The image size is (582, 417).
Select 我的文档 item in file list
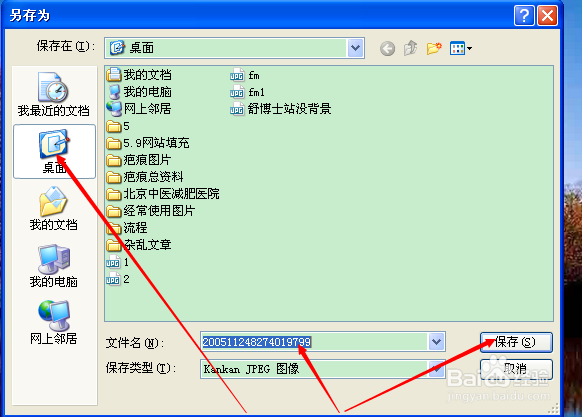pyautogui.click(x=139, y=75)
